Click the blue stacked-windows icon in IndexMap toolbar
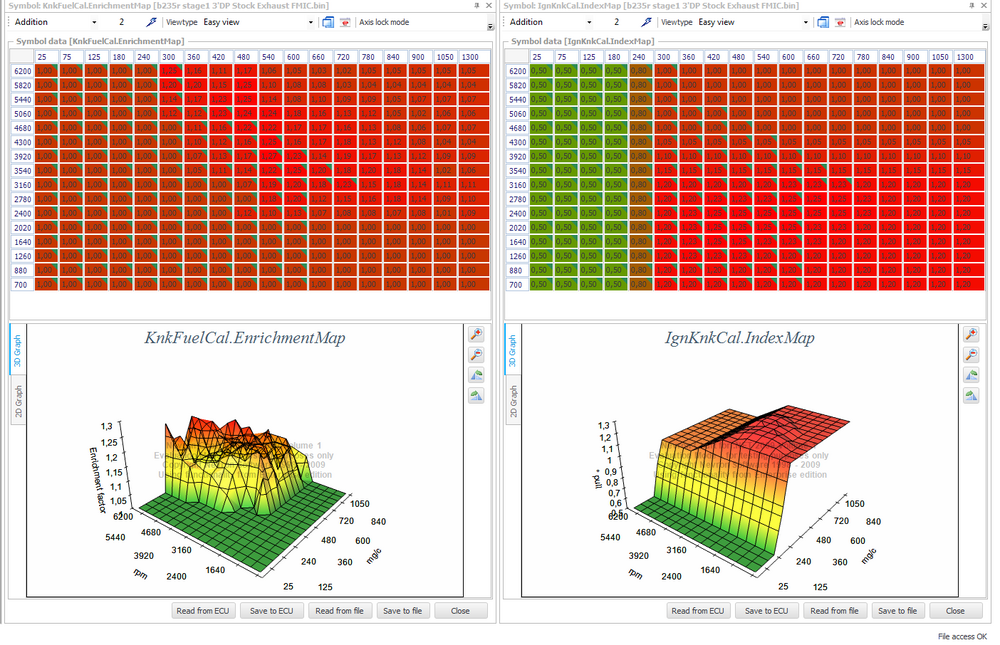The height and width of the screenshot is (645, 1000). pyautogui.click(x=823, y=22)
